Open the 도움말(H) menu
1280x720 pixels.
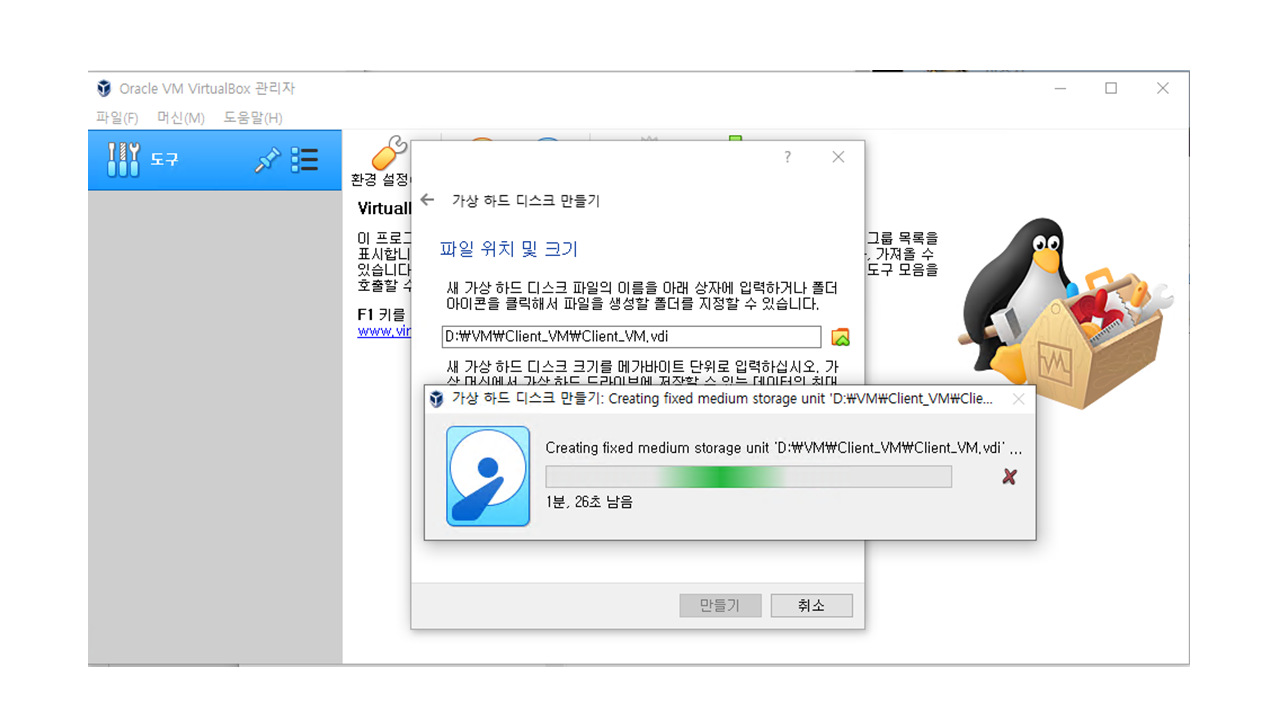pyautogui.click(x=253, y=118)
